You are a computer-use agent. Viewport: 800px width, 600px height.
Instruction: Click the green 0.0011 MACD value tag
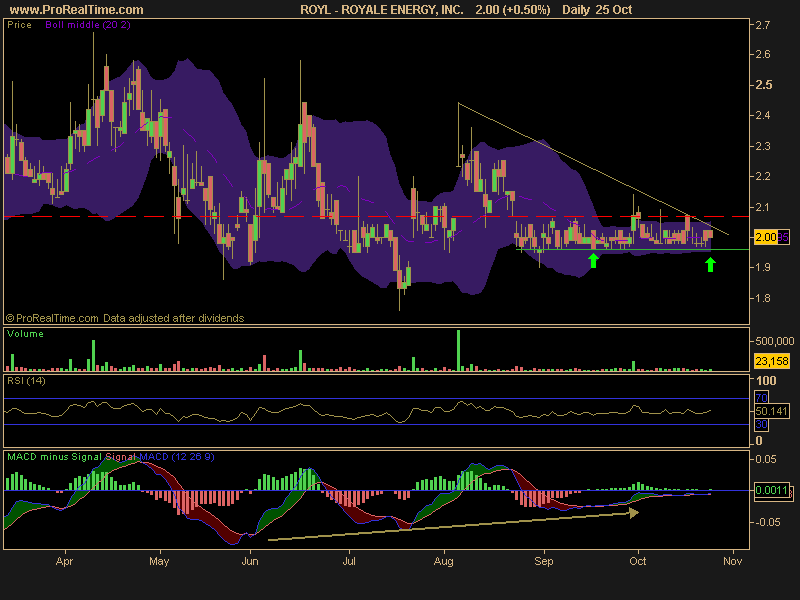(x=772, y=490)
